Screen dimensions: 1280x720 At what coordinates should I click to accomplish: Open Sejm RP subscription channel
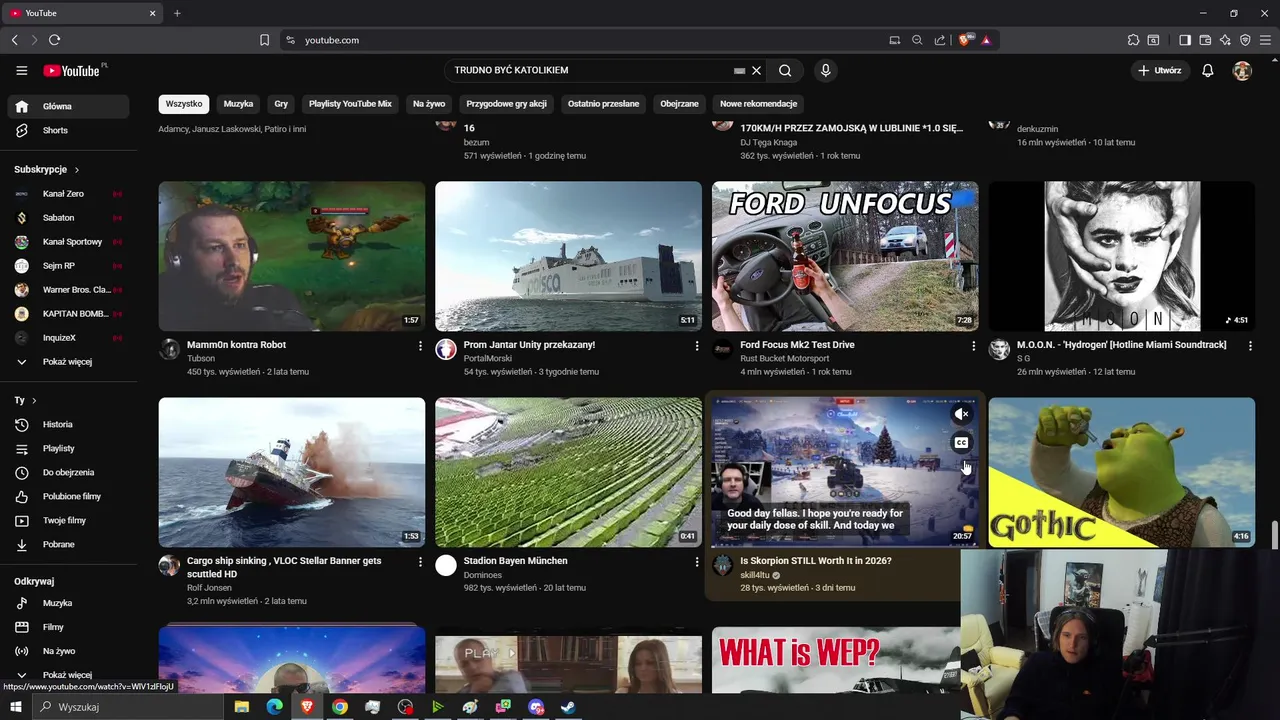(x=68, y=266)
